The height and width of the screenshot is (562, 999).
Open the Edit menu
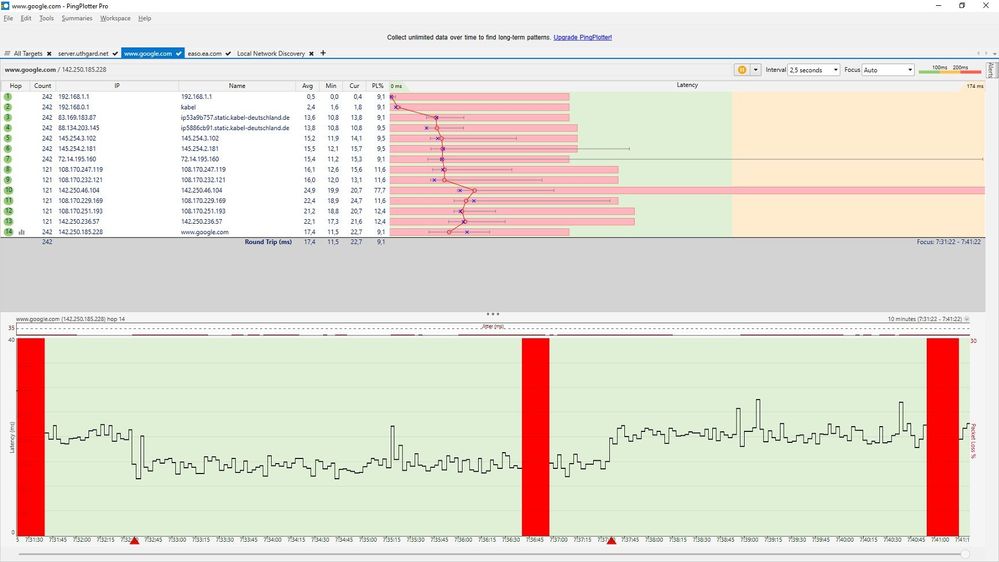pos(26,18)
